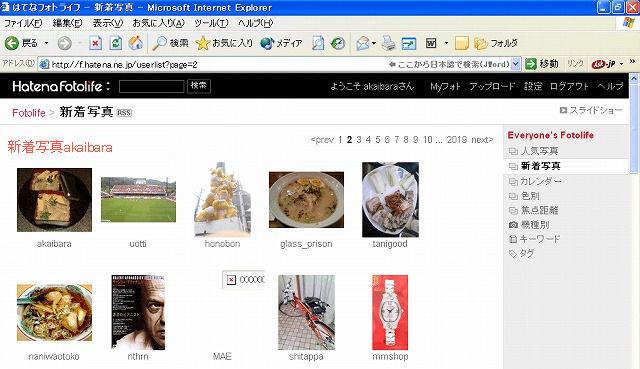Open the 表示(V) menu
The height and width of the screenshot is (369, 640).
(x=108, y=23)
